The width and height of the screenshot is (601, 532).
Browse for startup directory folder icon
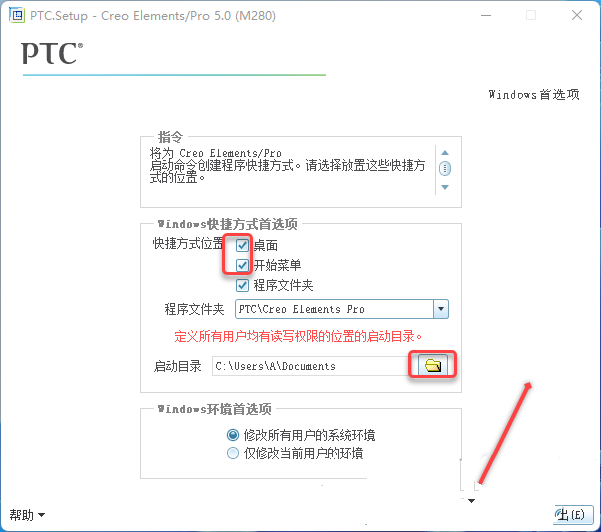[433, 365]
